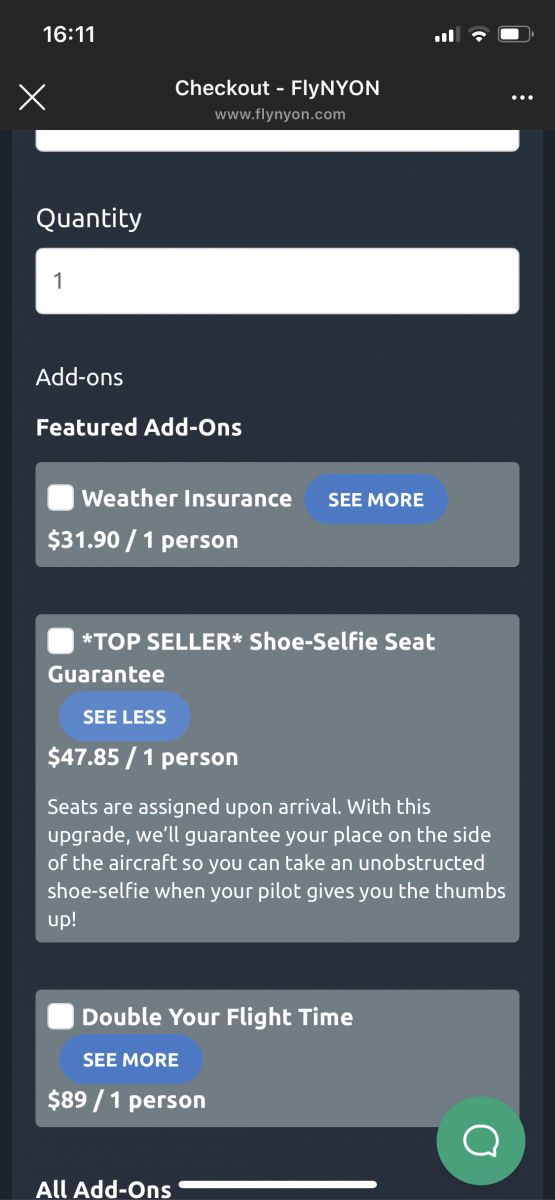The image size is (555, 1200).
Task: Collapse Shoe-Selfie description with SEE LESS
Action: [125, 717]
